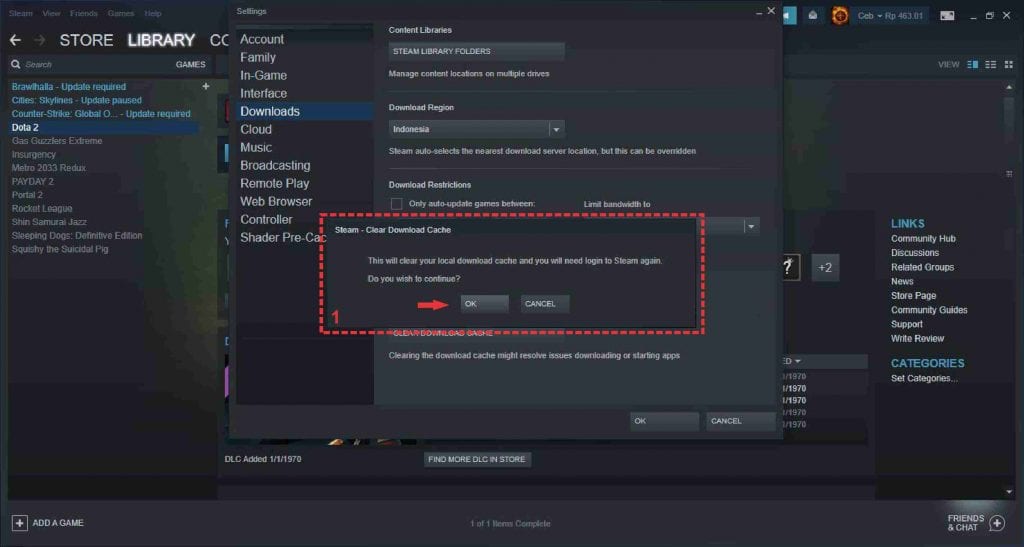Click the plus icon beside Brawlhalla entry
The image size is (1024, 547).
tap(206, 86)
